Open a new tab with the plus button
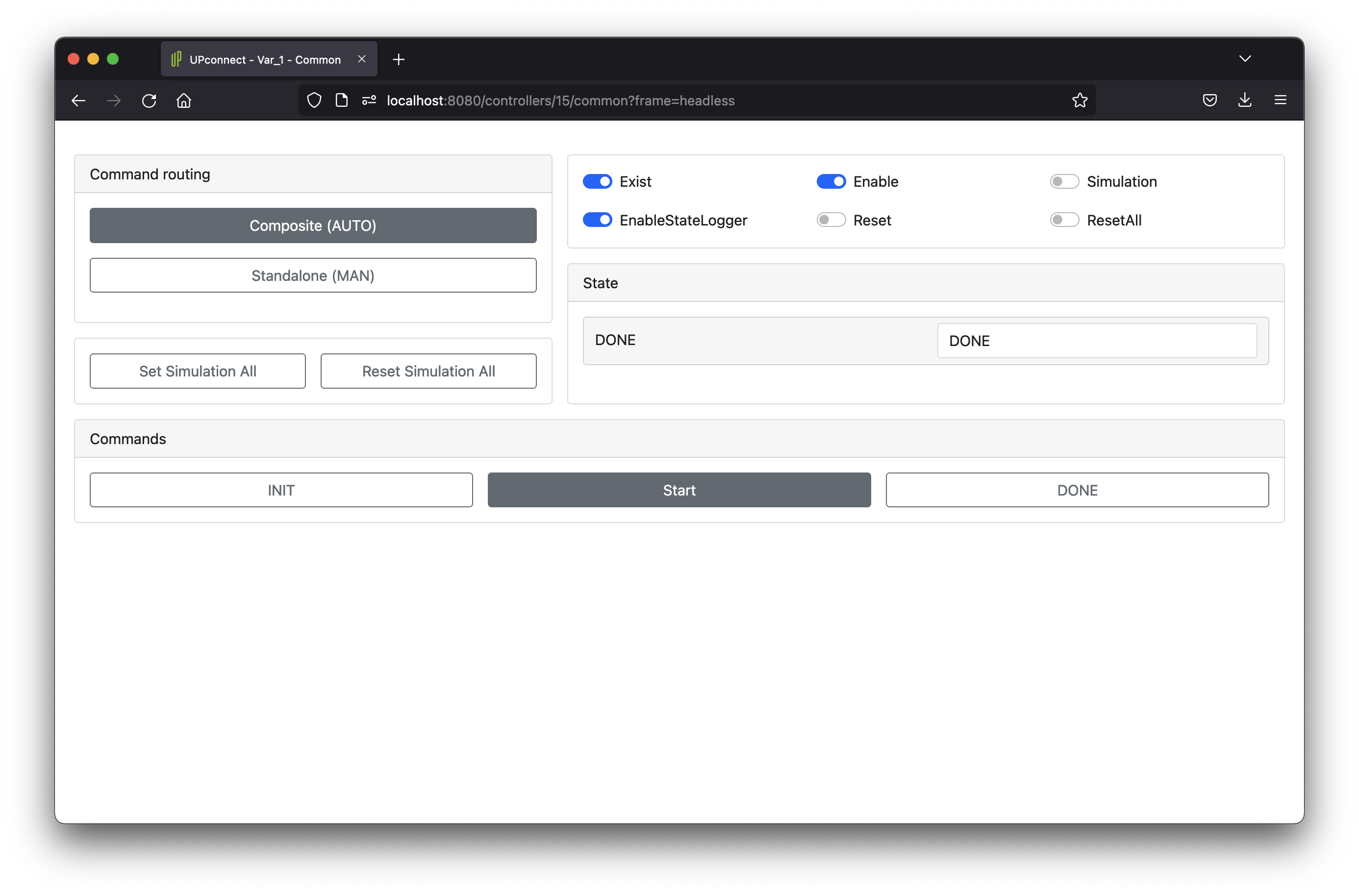Screen dimensions: 1359x896 pyautogui.click(x=399, y=59)
